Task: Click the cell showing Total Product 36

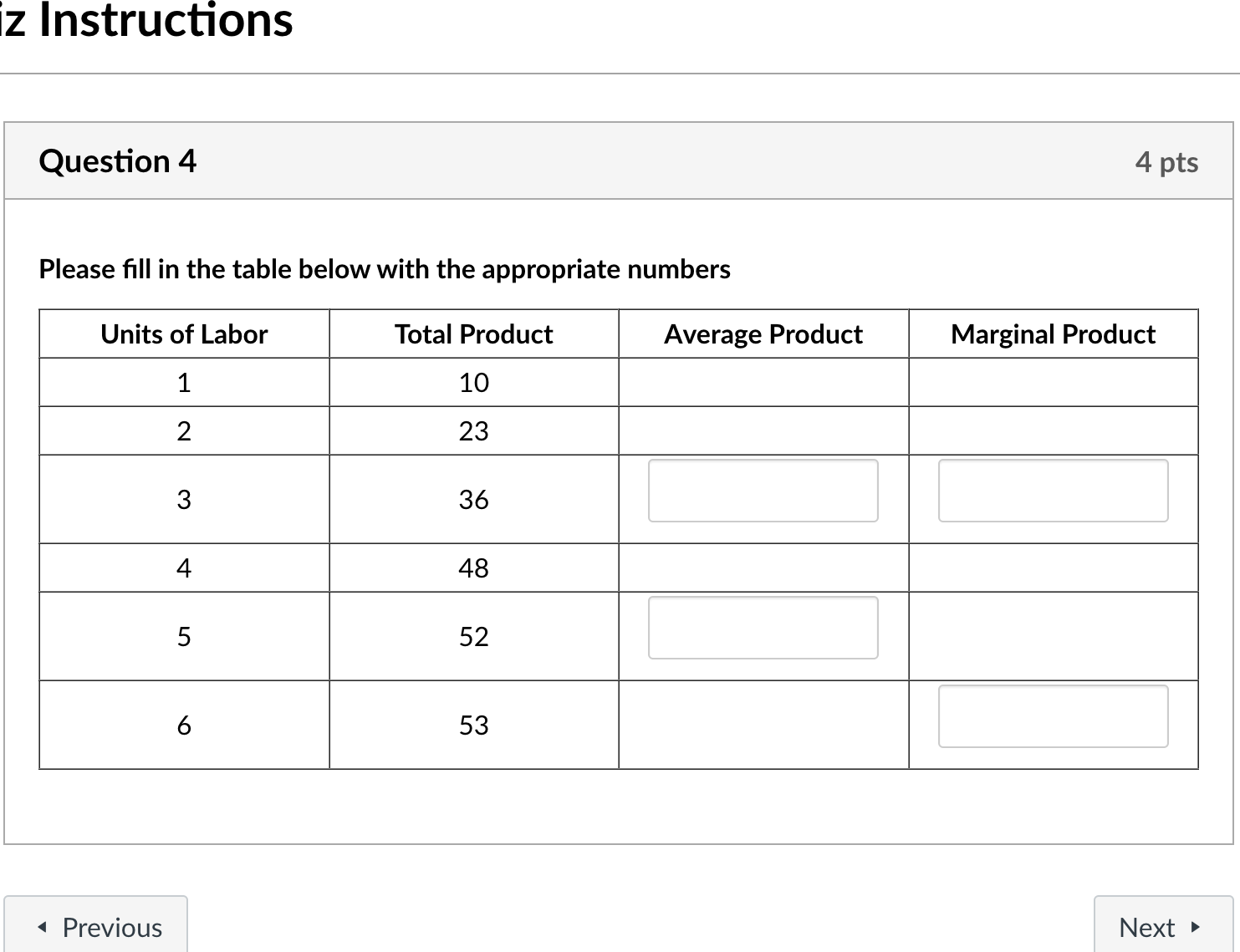Action: (473, 499)
